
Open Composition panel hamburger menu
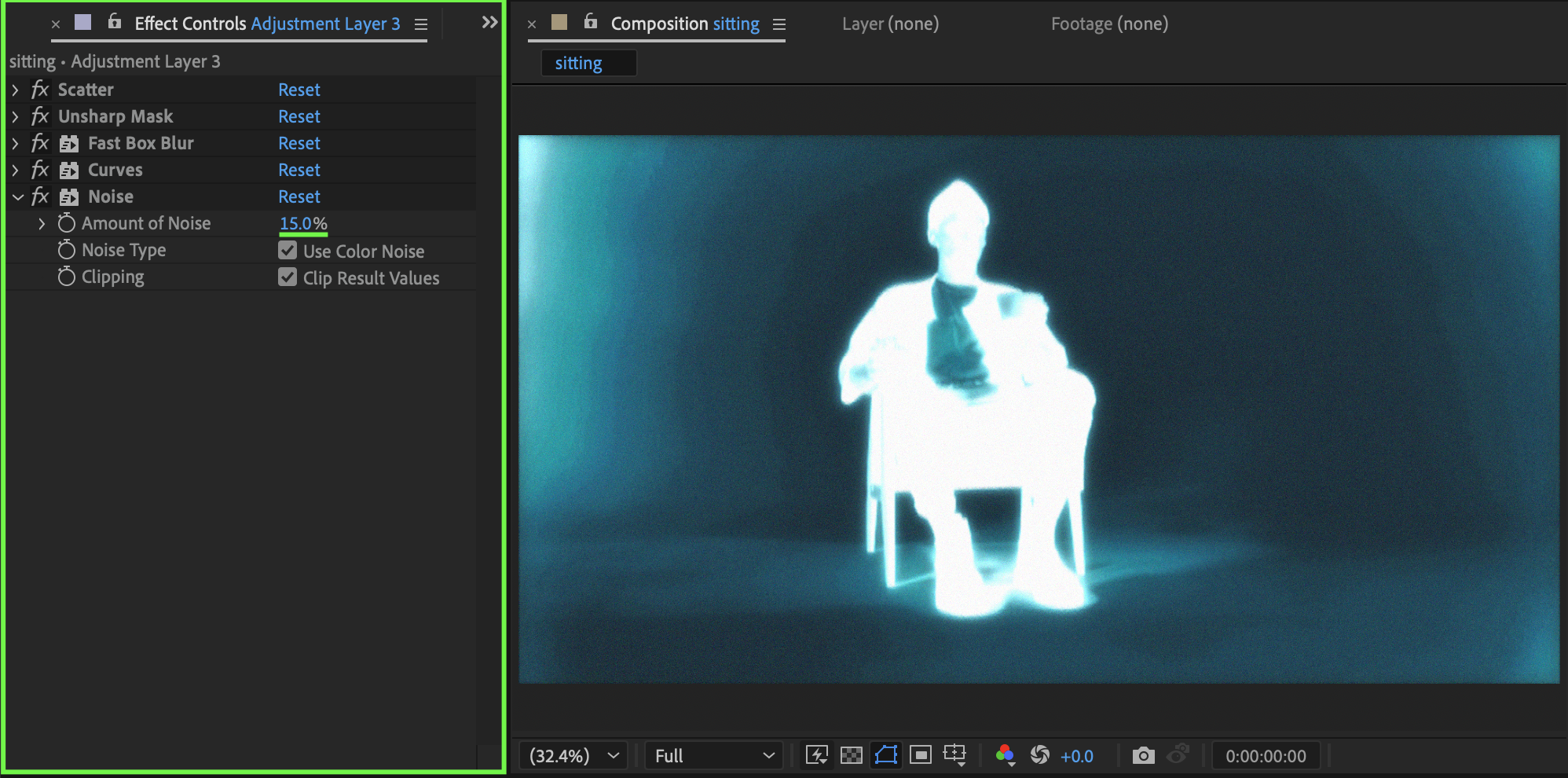pos(779,24)
